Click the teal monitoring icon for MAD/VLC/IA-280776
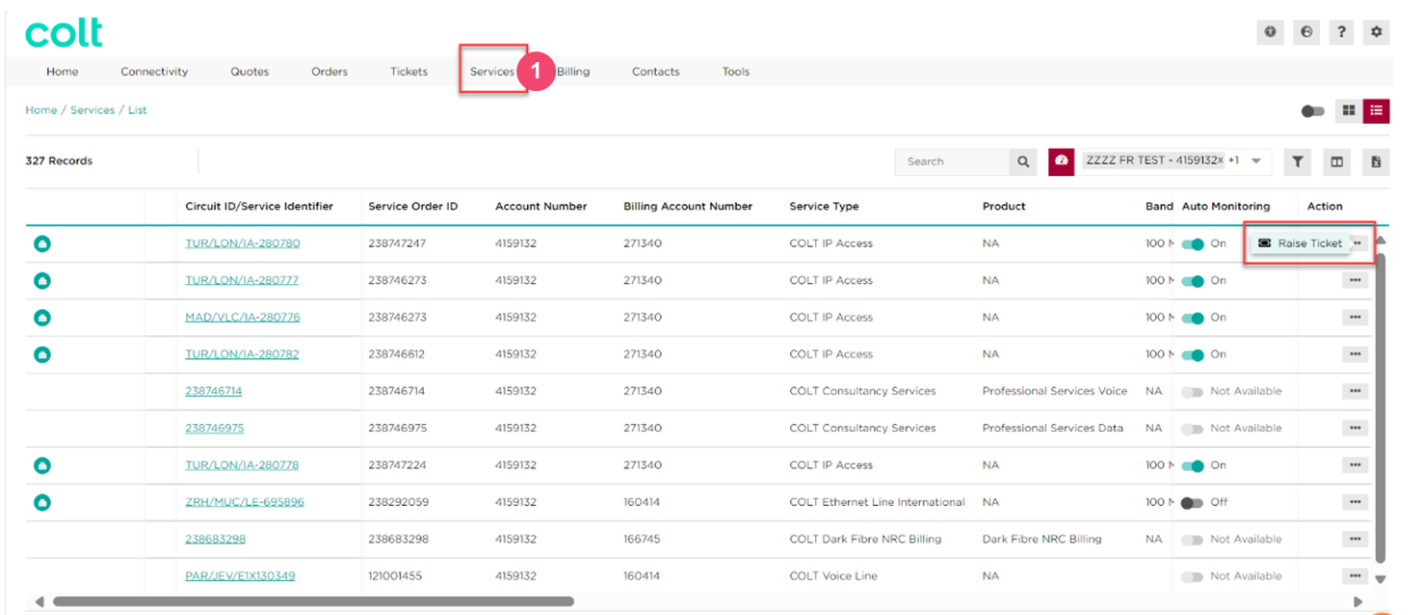Viewport: 1409px width, 615px height. pos(42,317)
